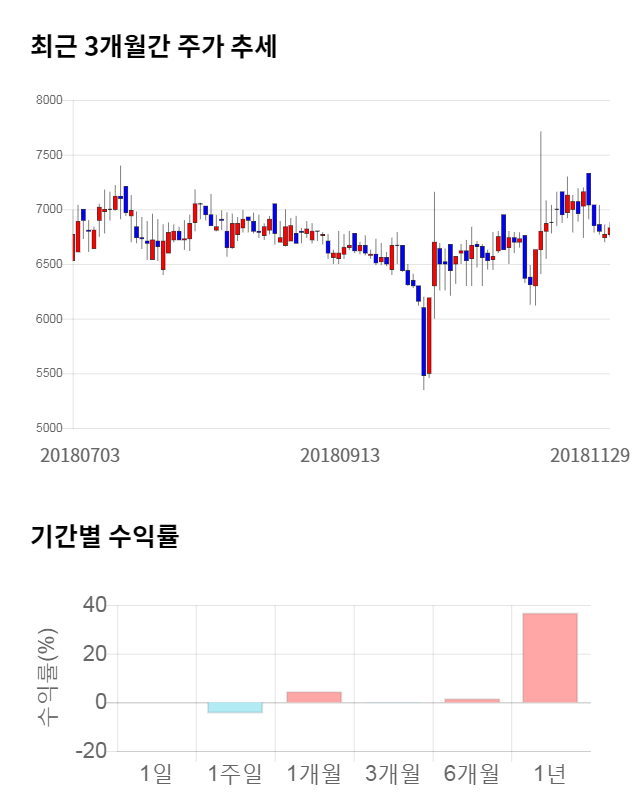Click the -20 tick on return axis

coord(93,751)
